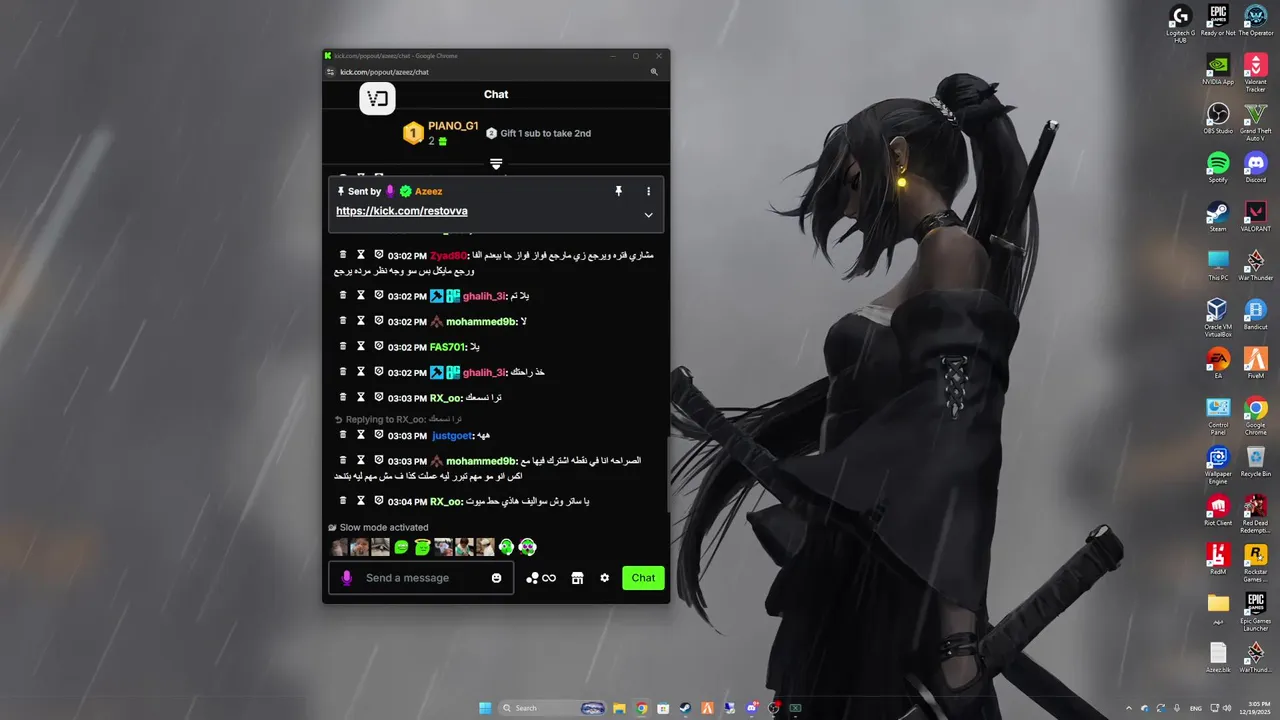Open pinned link kick.com/restovva
The image size is (1280, 720).
(402, 211)
